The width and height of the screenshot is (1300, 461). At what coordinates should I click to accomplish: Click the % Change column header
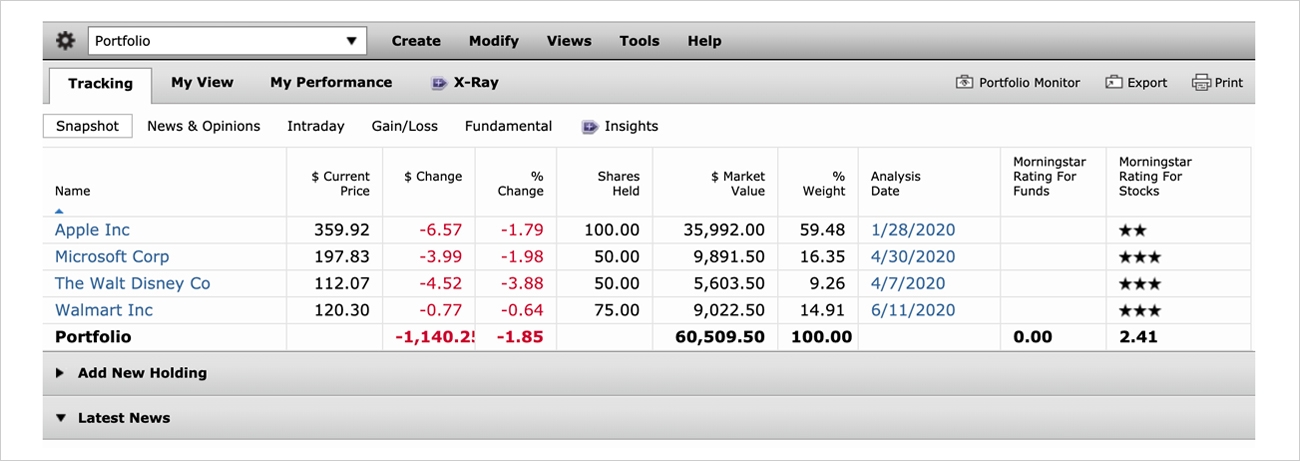tap(520, 183)
